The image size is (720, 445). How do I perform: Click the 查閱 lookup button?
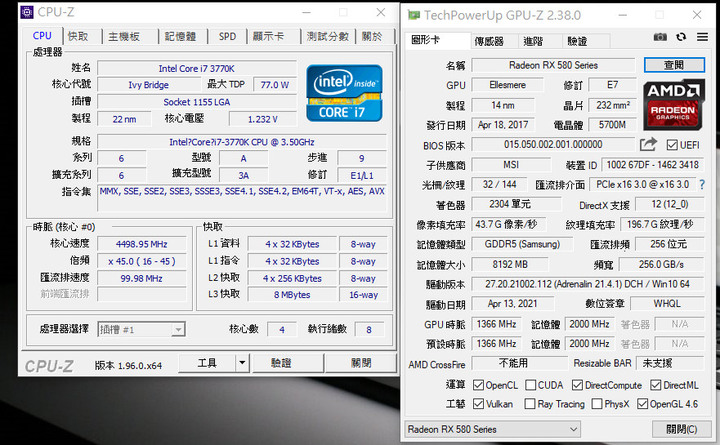point(674,65)
